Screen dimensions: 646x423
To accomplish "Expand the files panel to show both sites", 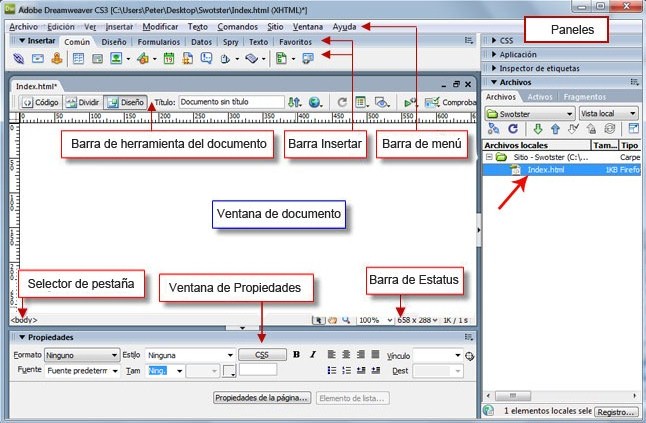I will (x=634, y=129).
